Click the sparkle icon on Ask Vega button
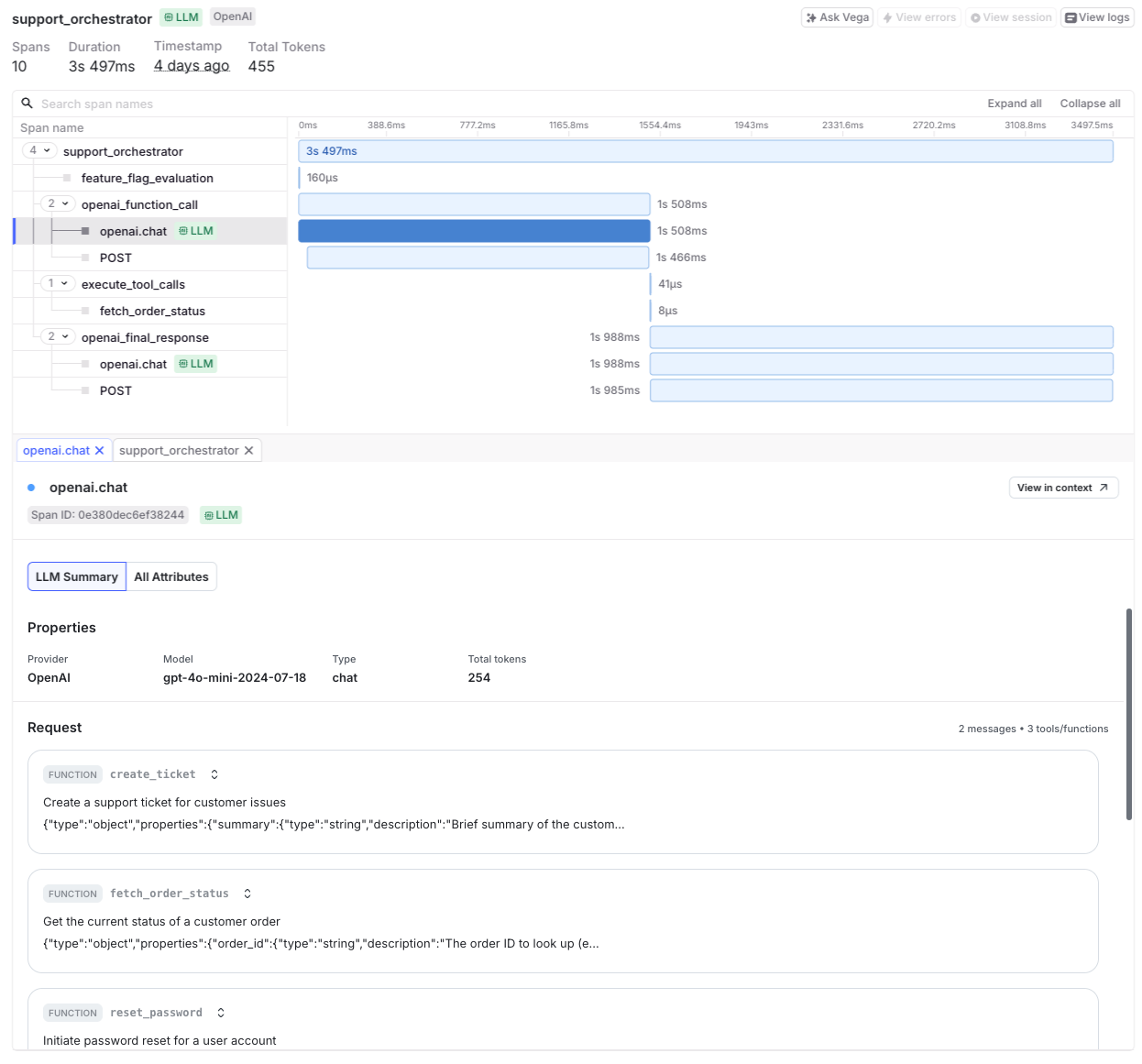Screen dimensions: 1142x1064 coord(810,17)
